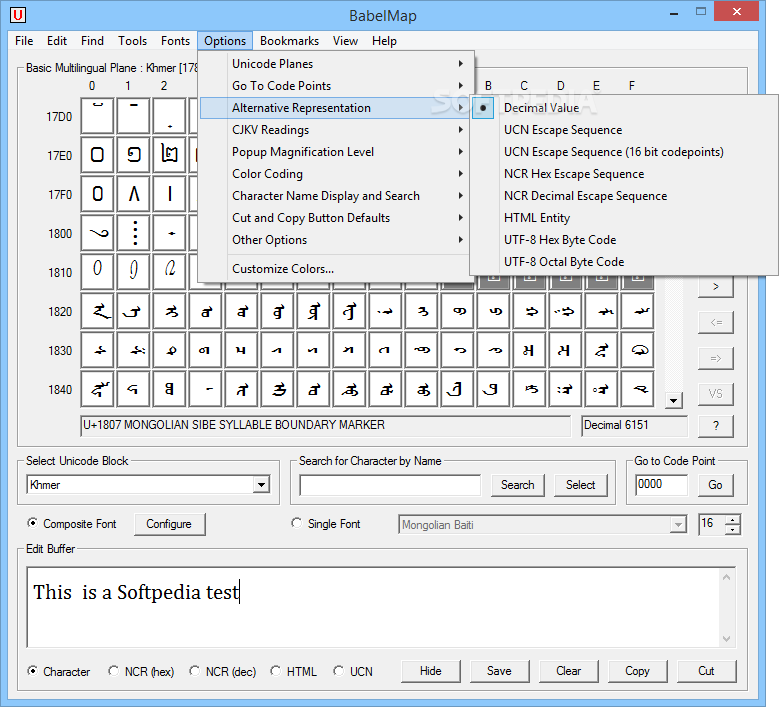Choose the Character output radio button
This screenshot has width=779, height=707.
coord(32,671)
